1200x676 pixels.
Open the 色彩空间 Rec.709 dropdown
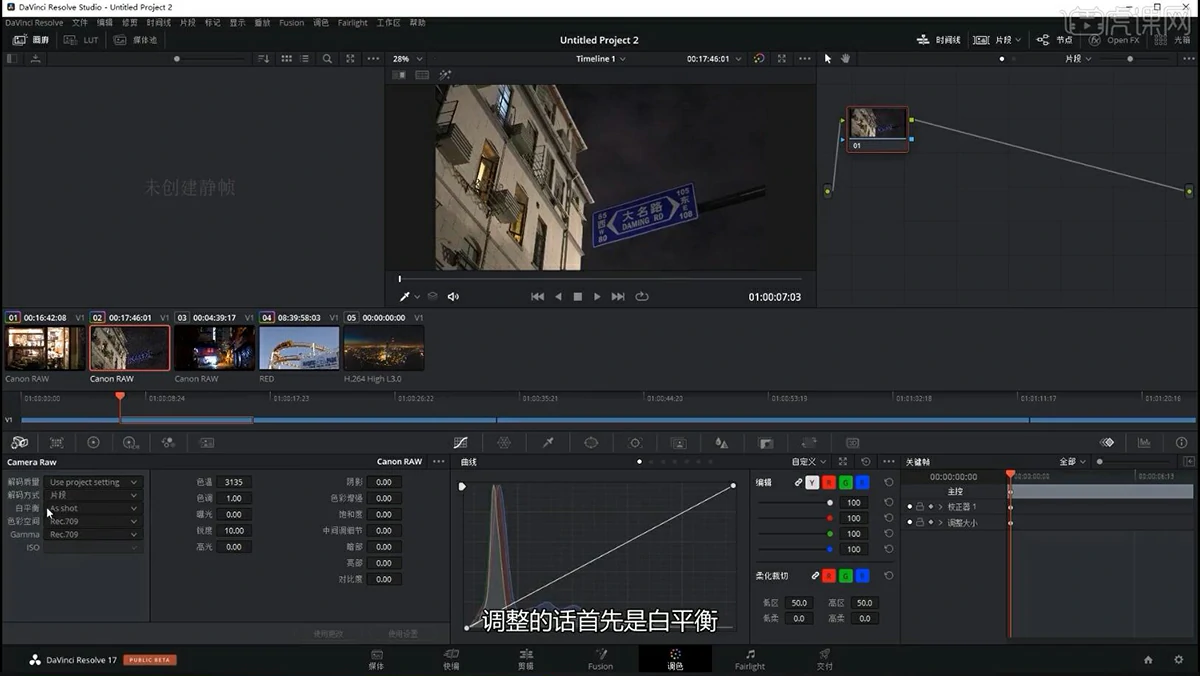pyautogui.click(x=94, y=521)
